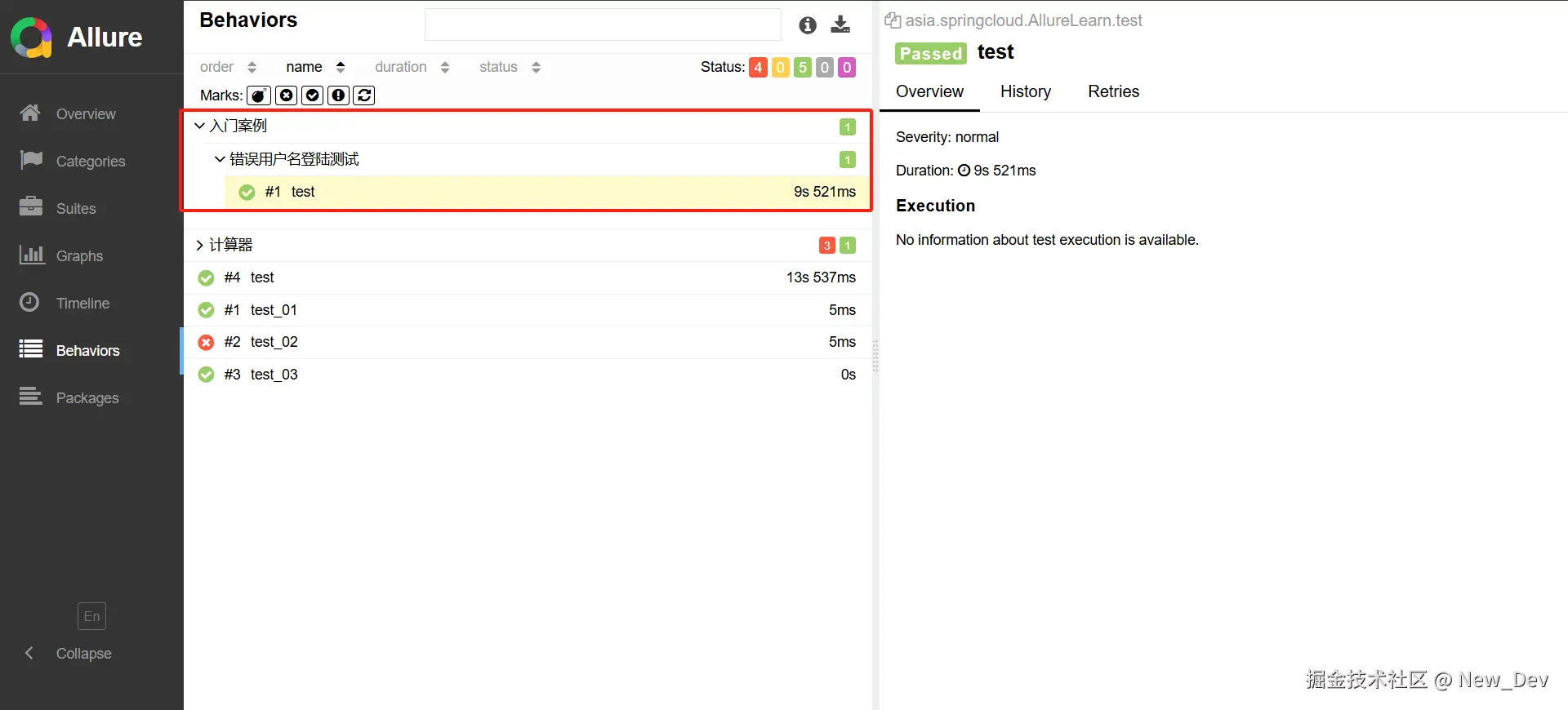Click passed icon of #4 test
The width and height of the screenshot is (1568, 710).
207,277
